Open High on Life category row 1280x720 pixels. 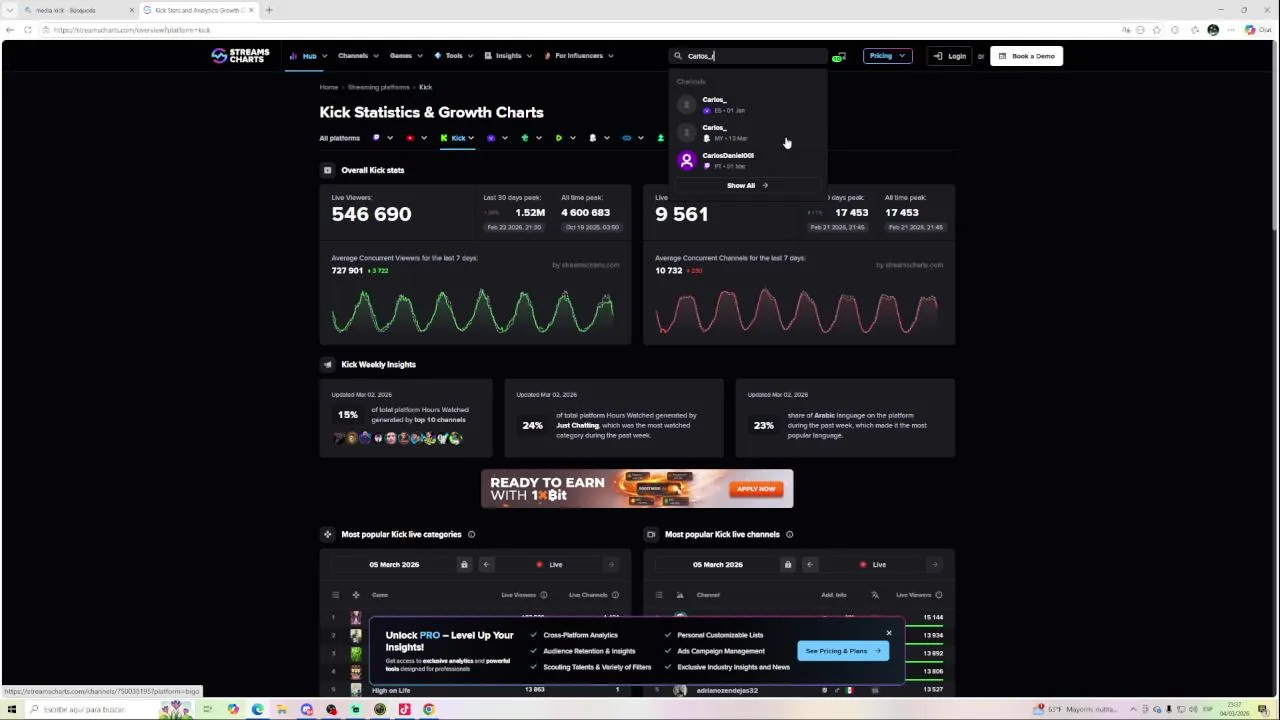tap(475, 690)
